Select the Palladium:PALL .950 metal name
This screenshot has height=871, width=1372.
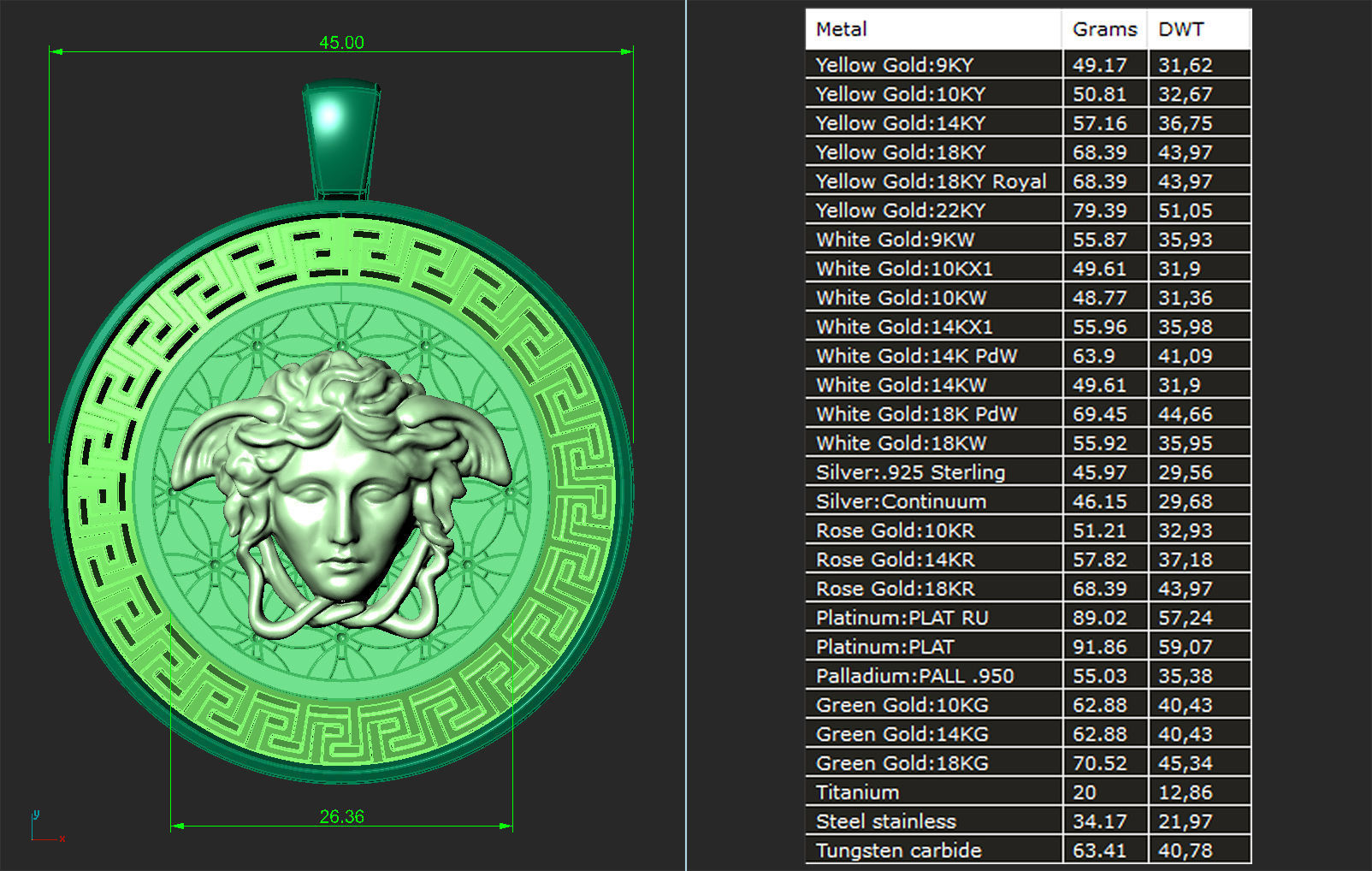[915, 676]
